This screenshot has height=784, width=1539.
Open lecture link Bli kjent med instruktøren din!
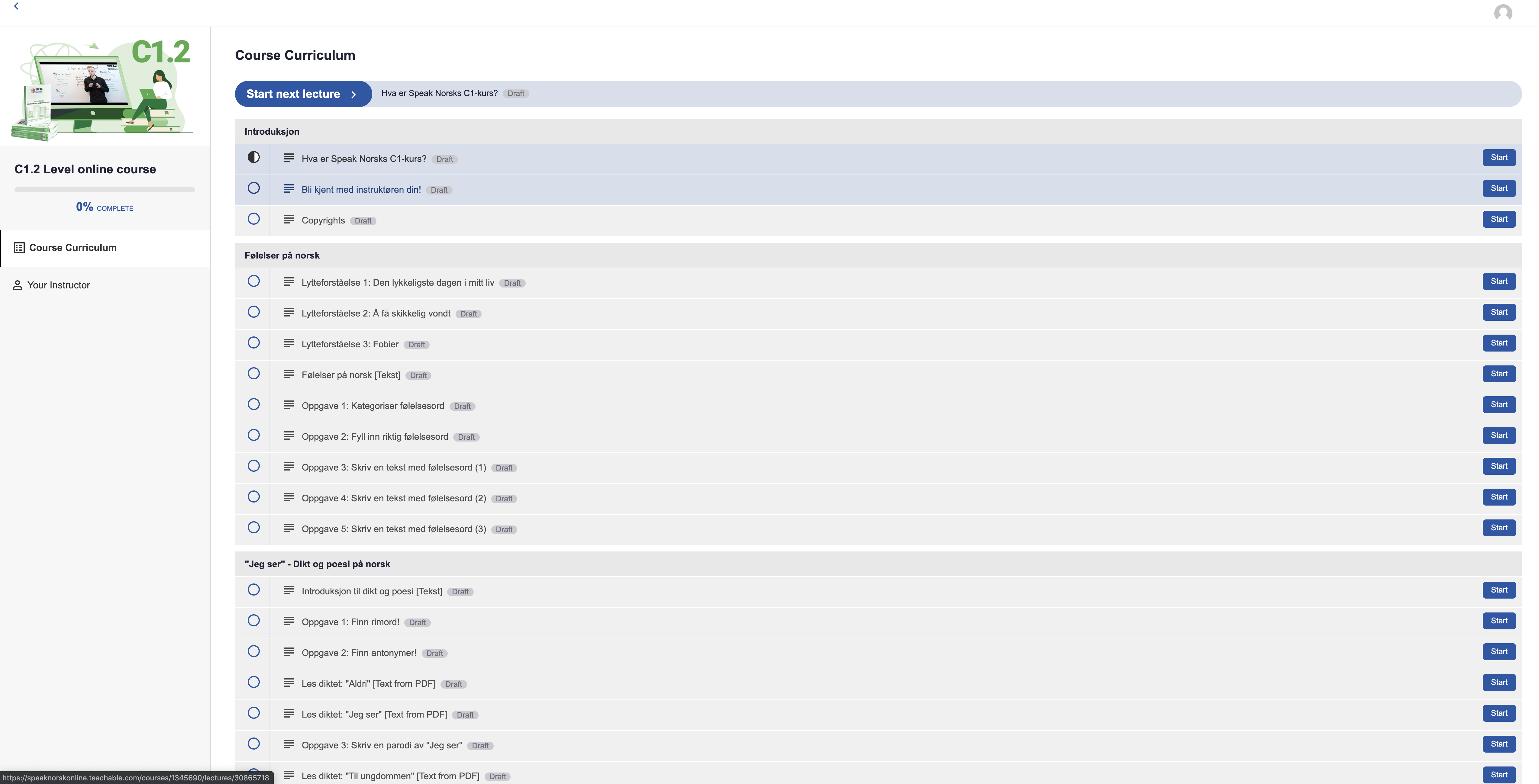pos(361,189)
